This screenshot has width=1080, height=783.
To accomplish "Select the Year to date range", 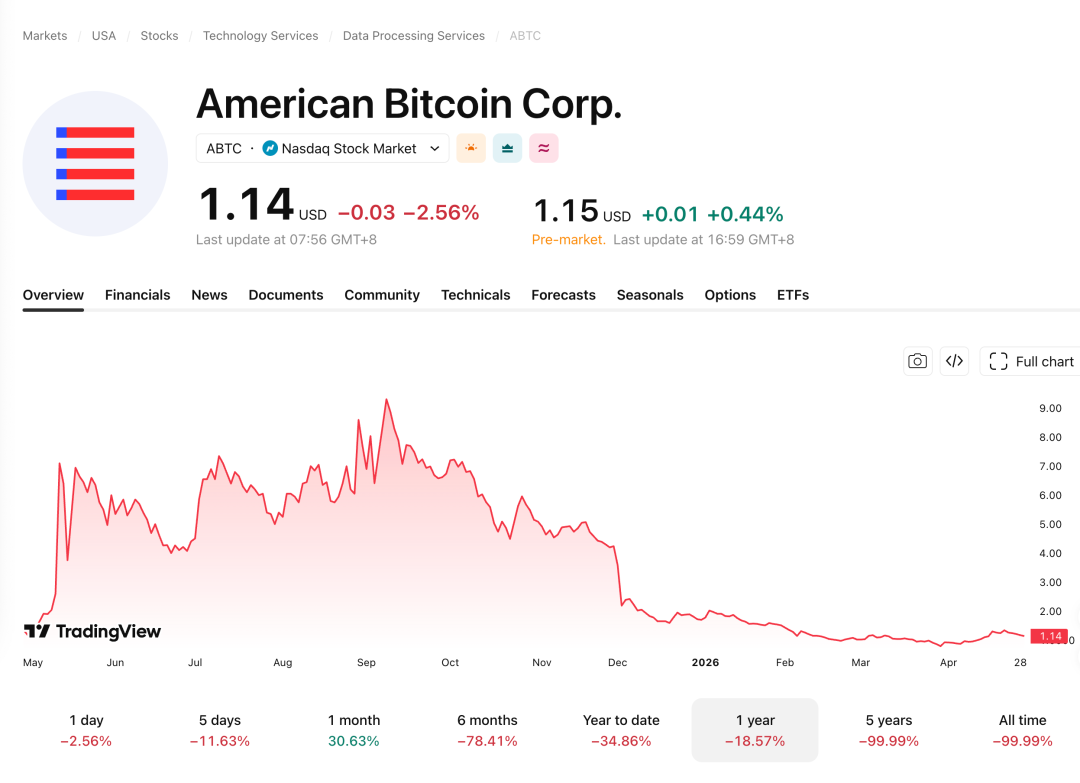I will click(x=621, y=730).
